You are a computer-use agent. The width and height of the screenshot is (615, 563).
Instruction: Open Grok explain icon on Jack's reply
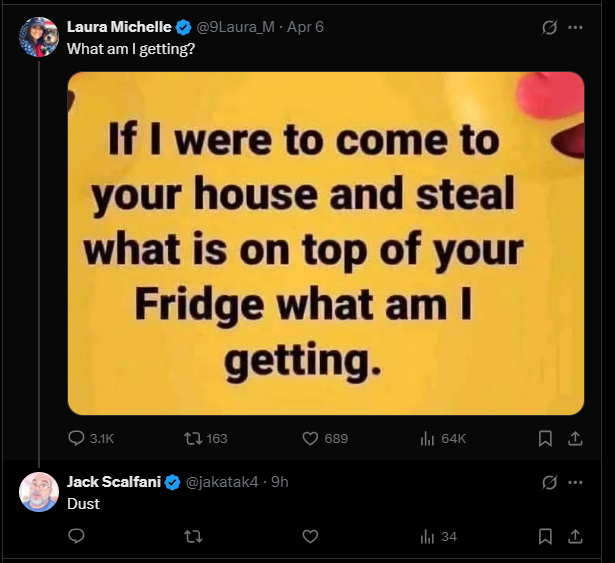click(x=549, y=483)
